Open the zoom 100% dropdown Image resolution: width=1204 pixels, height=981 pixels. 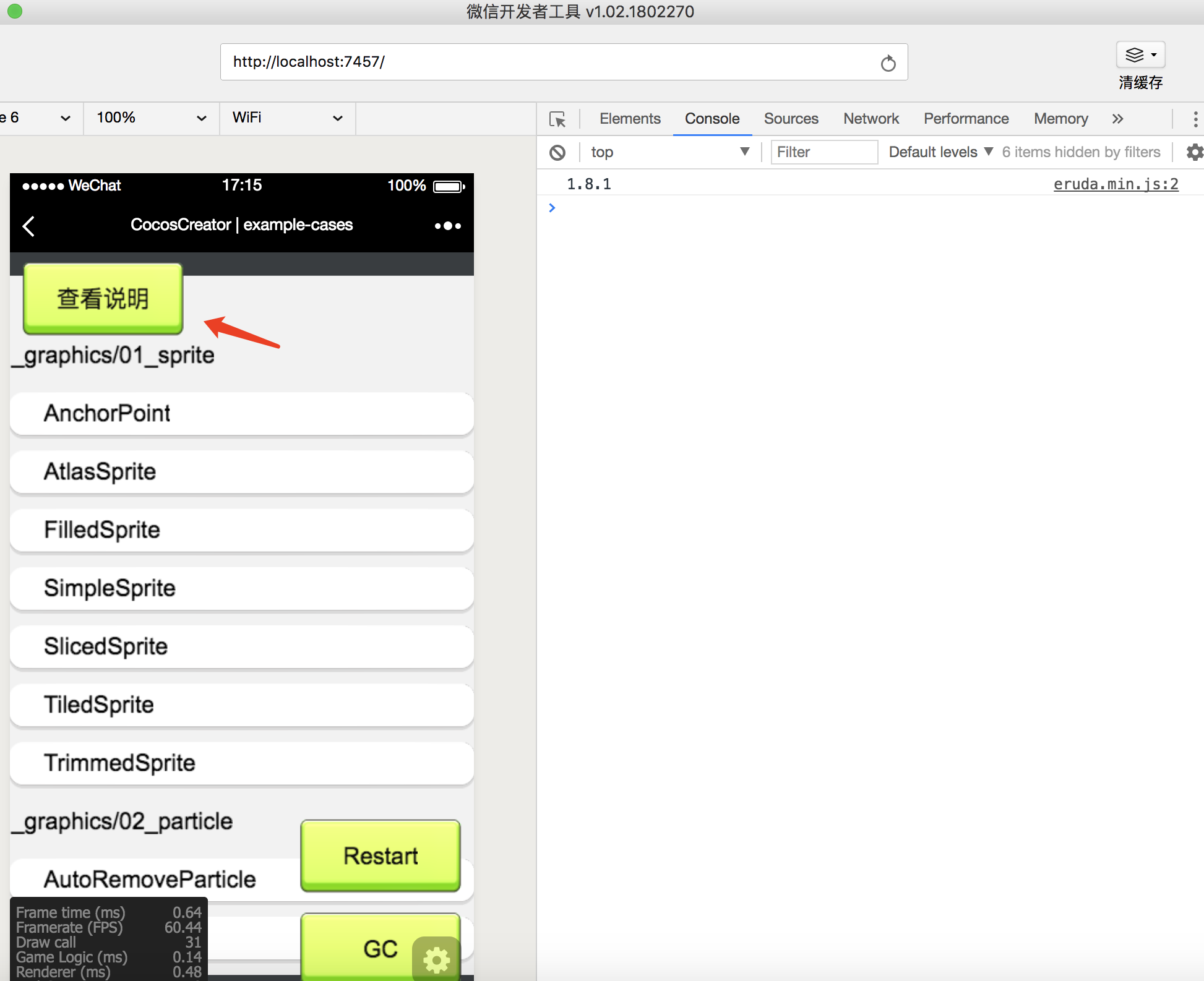pos(151,118)
